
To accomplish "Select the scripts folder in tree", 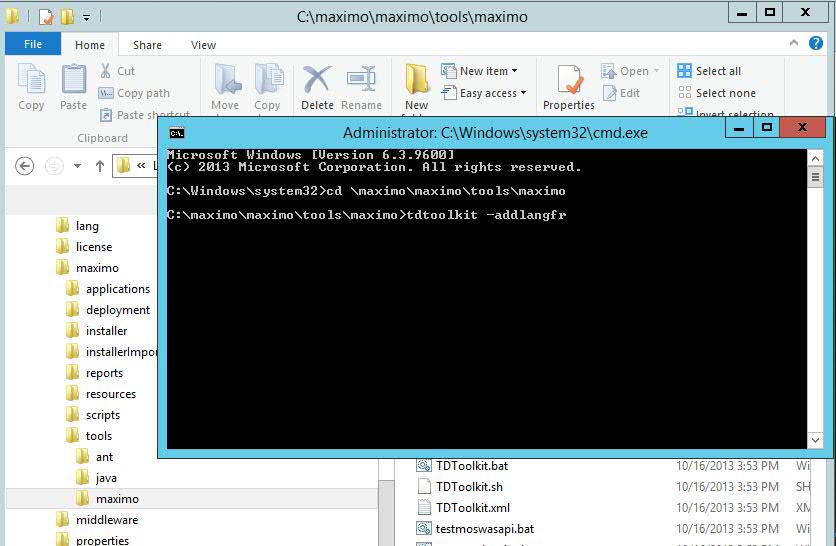I will point(93,415).
